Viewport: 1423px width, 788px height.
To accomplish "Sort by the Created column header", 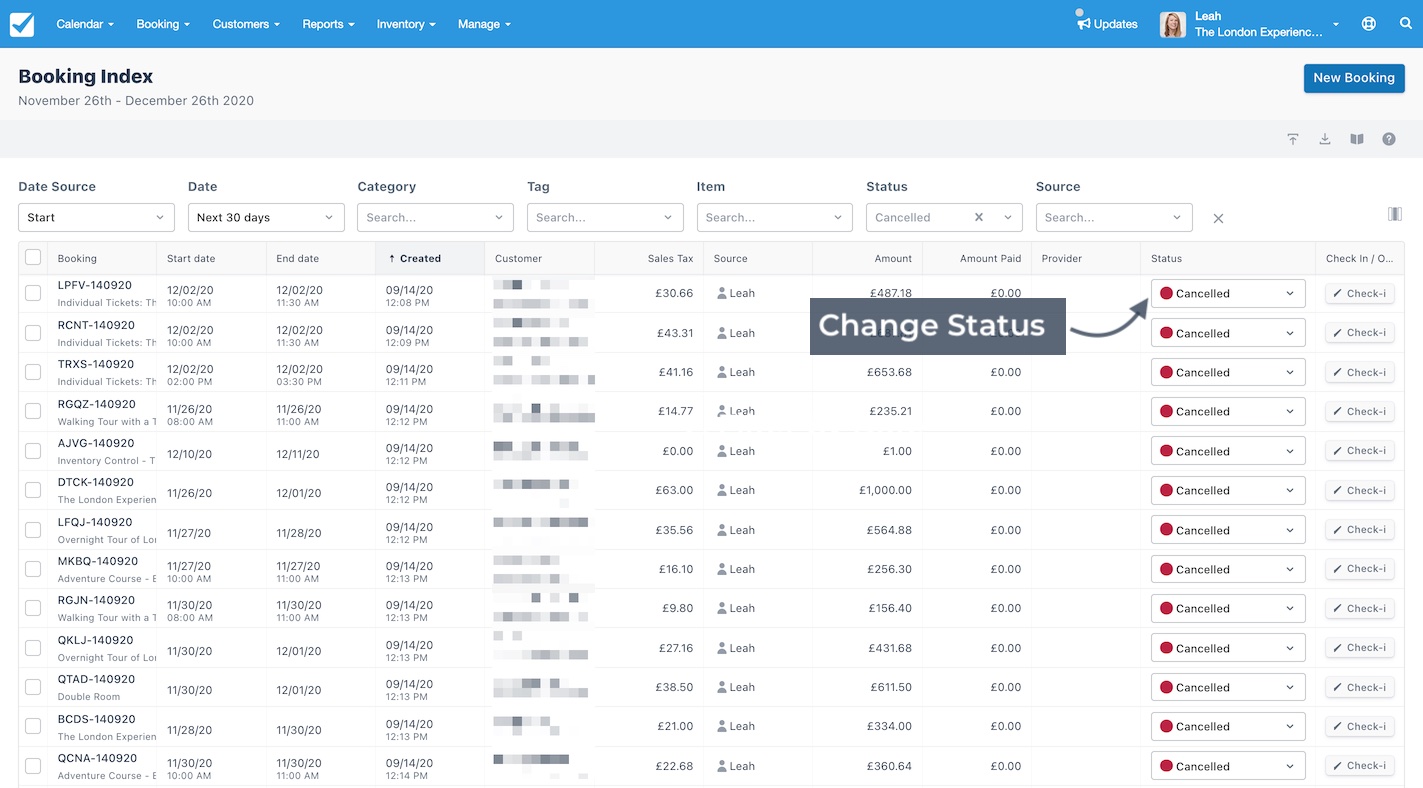I will [430, 258].
